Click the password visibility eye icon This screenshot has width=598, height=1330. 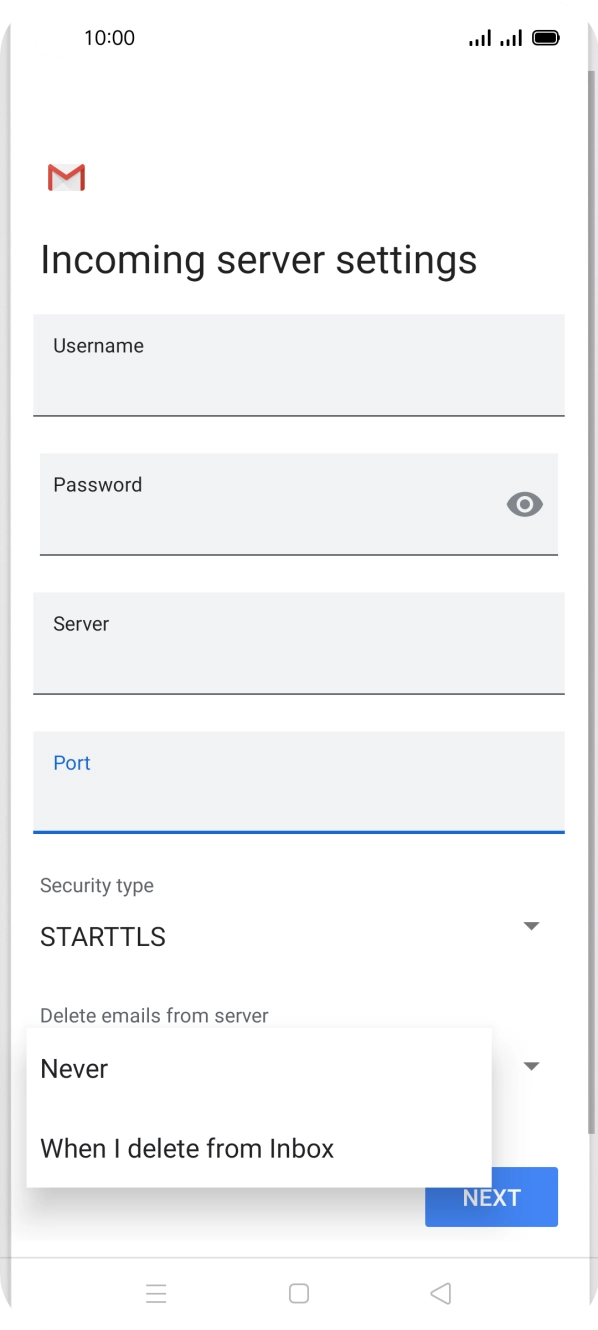coord(524,504)
